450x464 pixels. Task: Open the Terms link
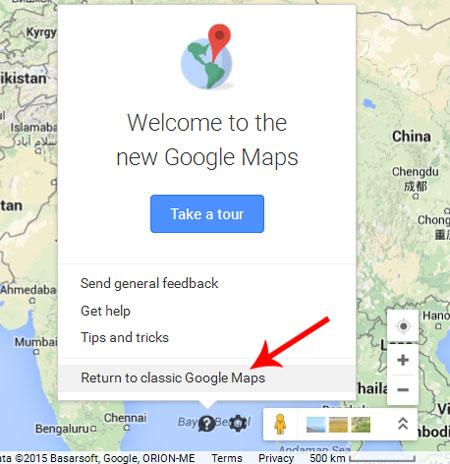pos(227,458)
